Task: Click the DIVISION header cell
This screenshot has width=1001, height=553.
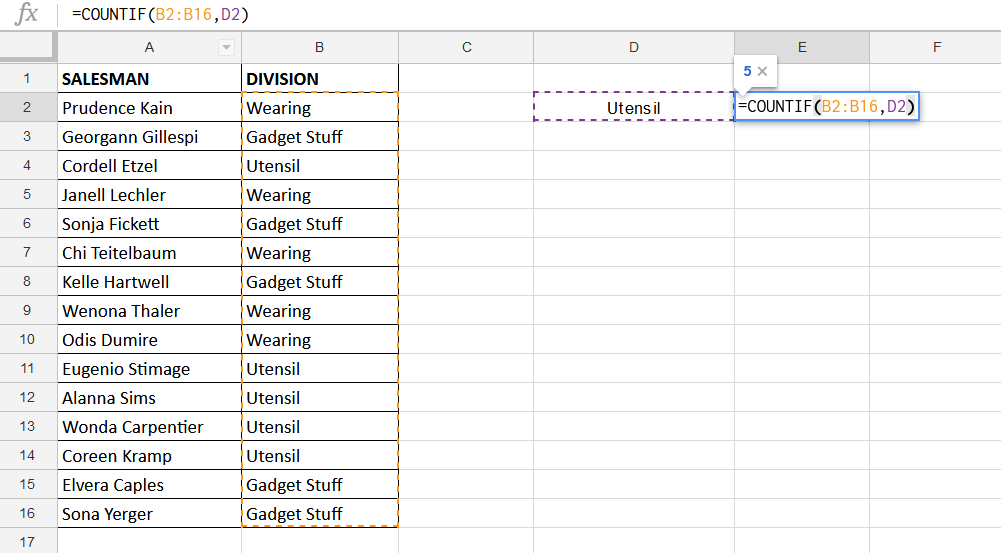Action: click(319, 79)
